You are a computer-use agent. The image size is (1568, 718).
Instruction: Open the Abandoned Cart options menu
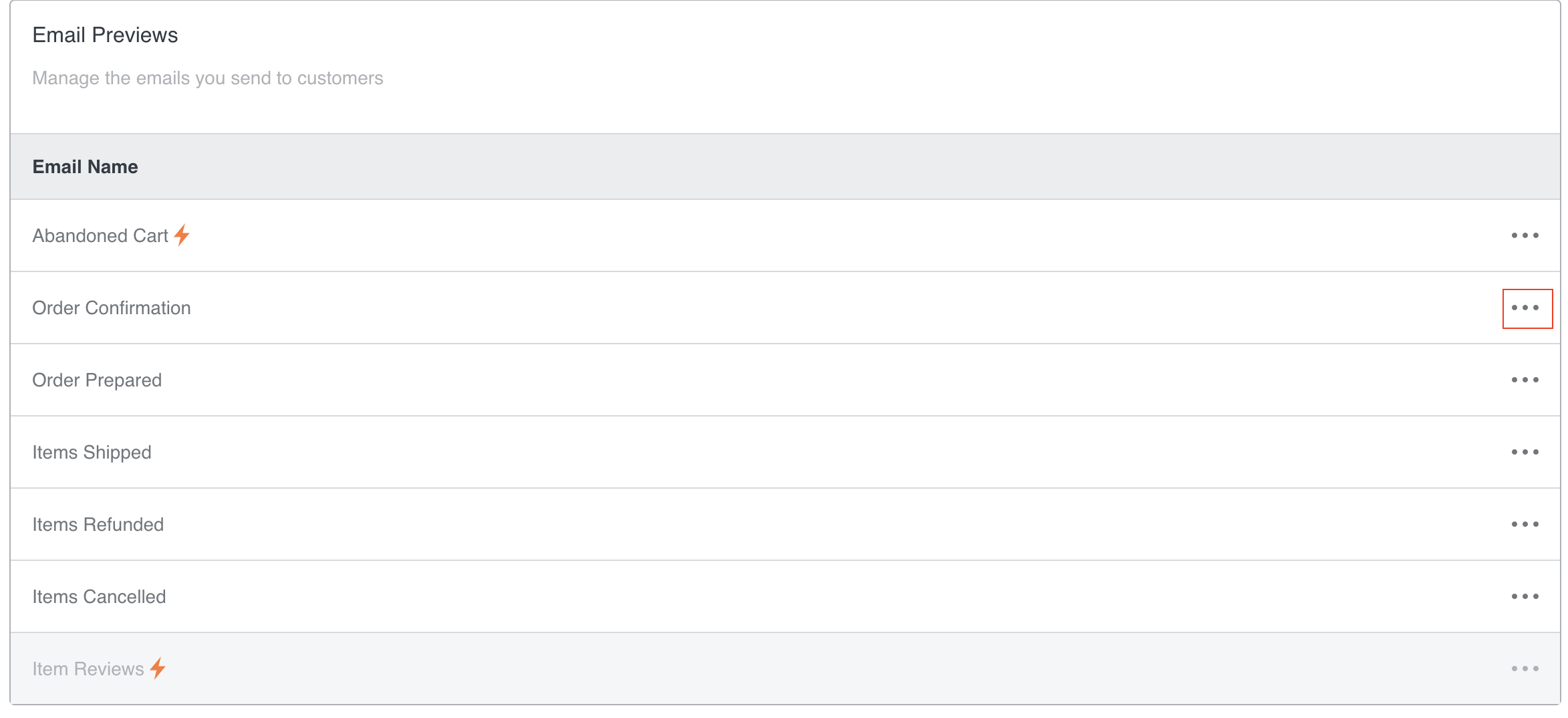(1525, 235)
